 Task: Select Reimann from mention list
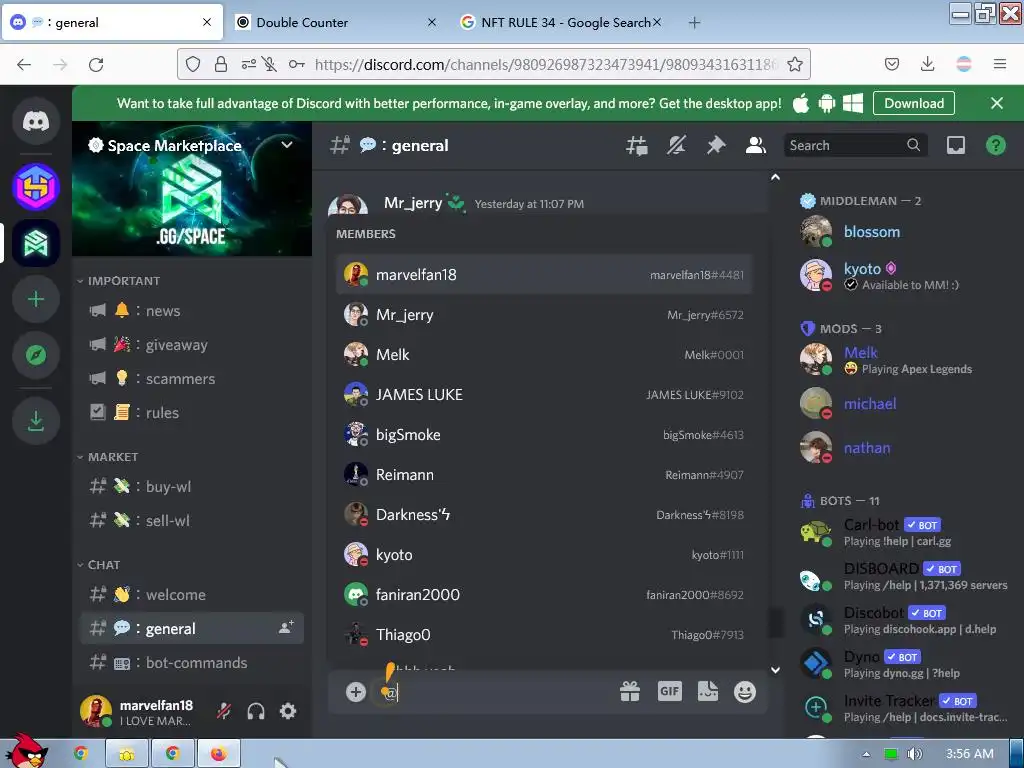[x=544, y=475]
